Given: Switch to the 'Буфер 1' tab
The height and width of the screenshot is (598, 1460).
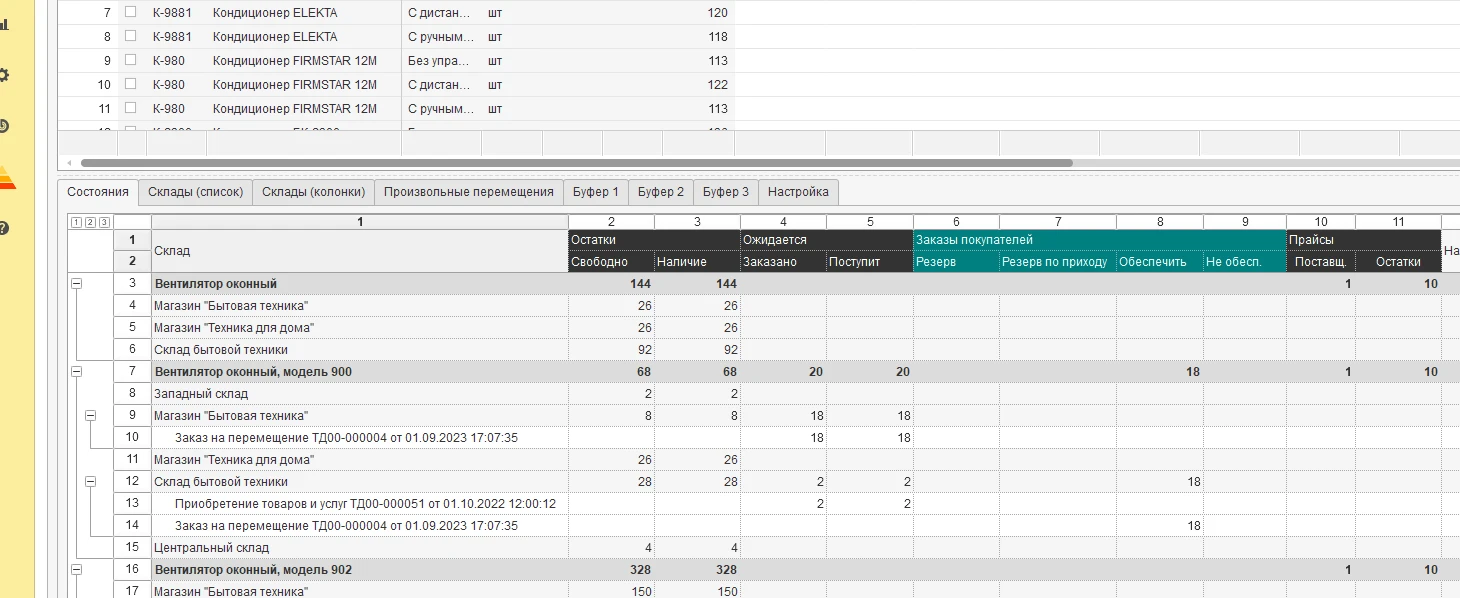Looking at the screenshot, I should pos(596,192).
